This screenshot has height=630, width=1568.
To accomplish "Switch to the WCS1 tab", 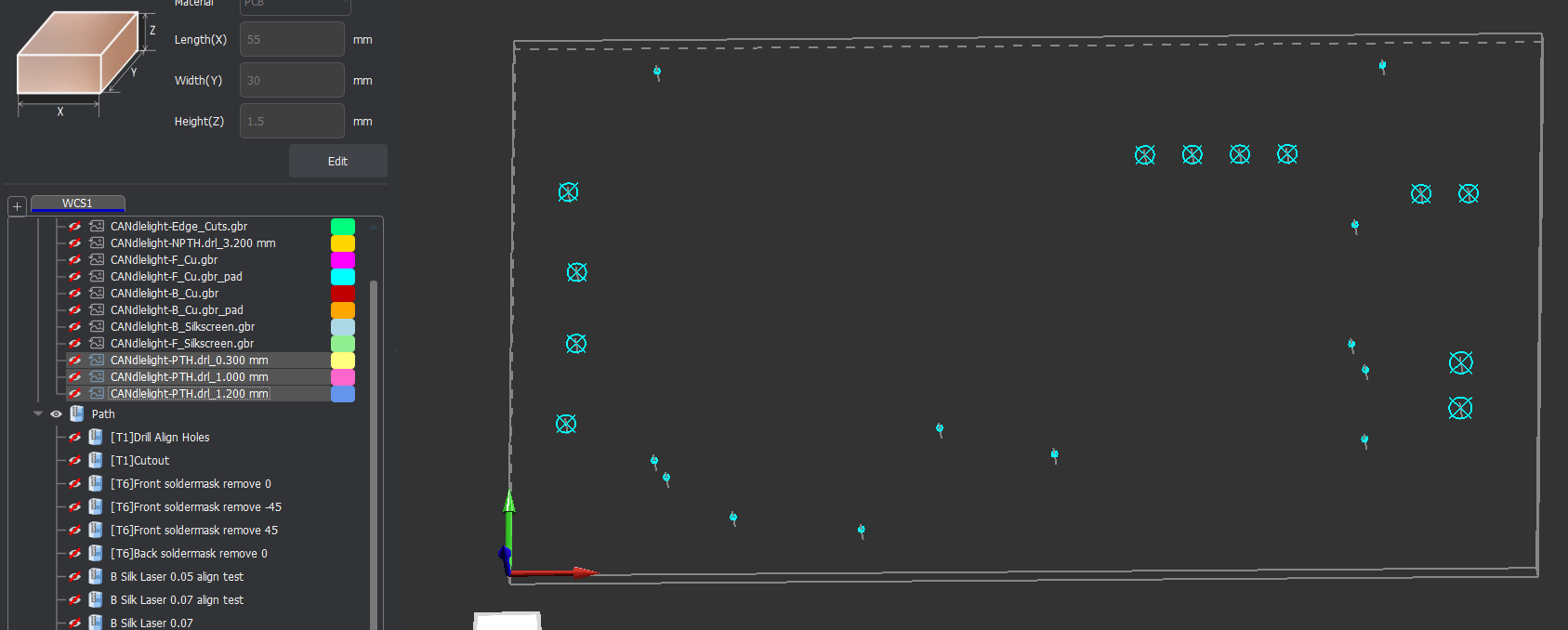I will coord(77,203).
